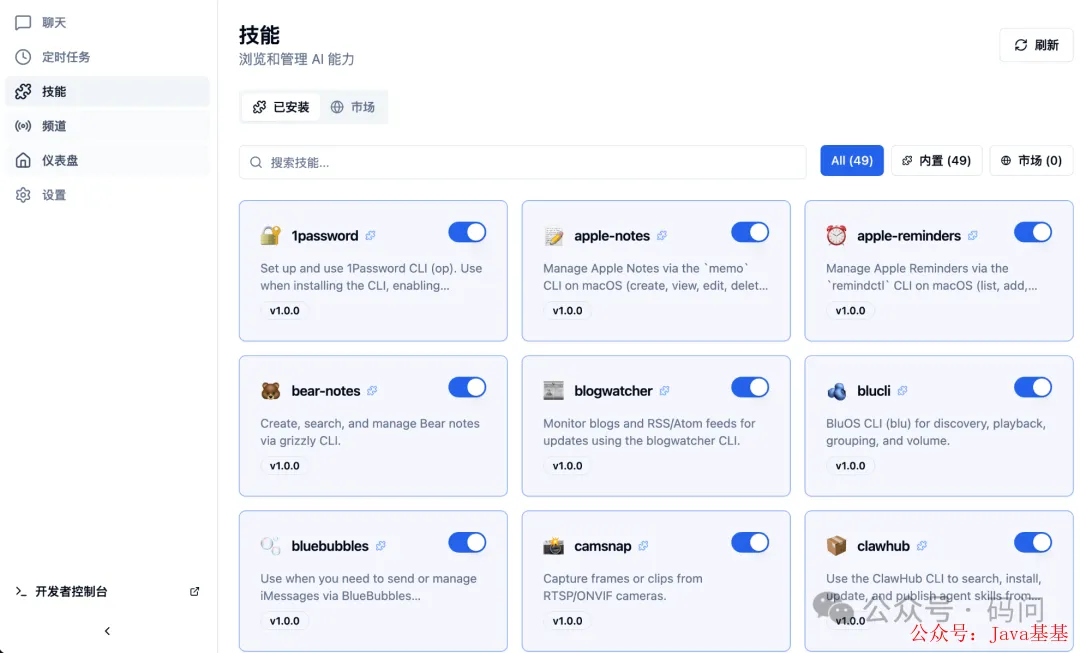Click puzzle badge next to 1password

(371, 236)
